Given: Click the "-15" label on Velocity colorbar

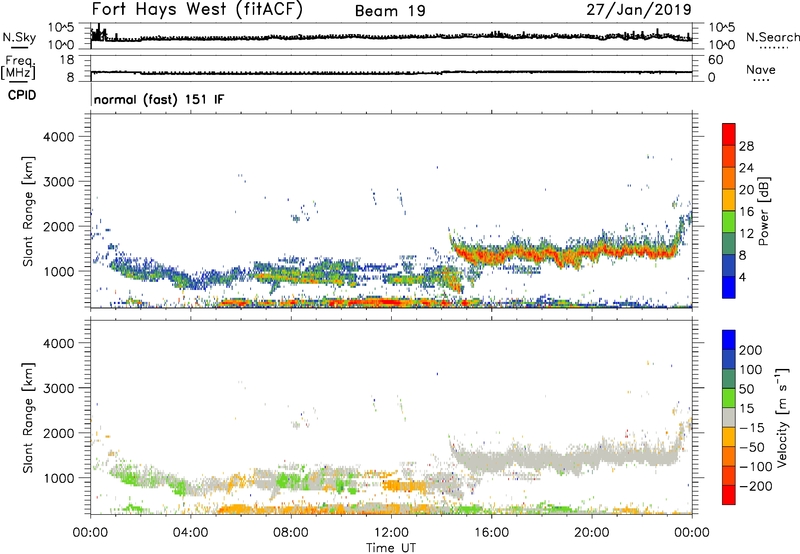Looking at the screenshot, I should coord(752,427).
